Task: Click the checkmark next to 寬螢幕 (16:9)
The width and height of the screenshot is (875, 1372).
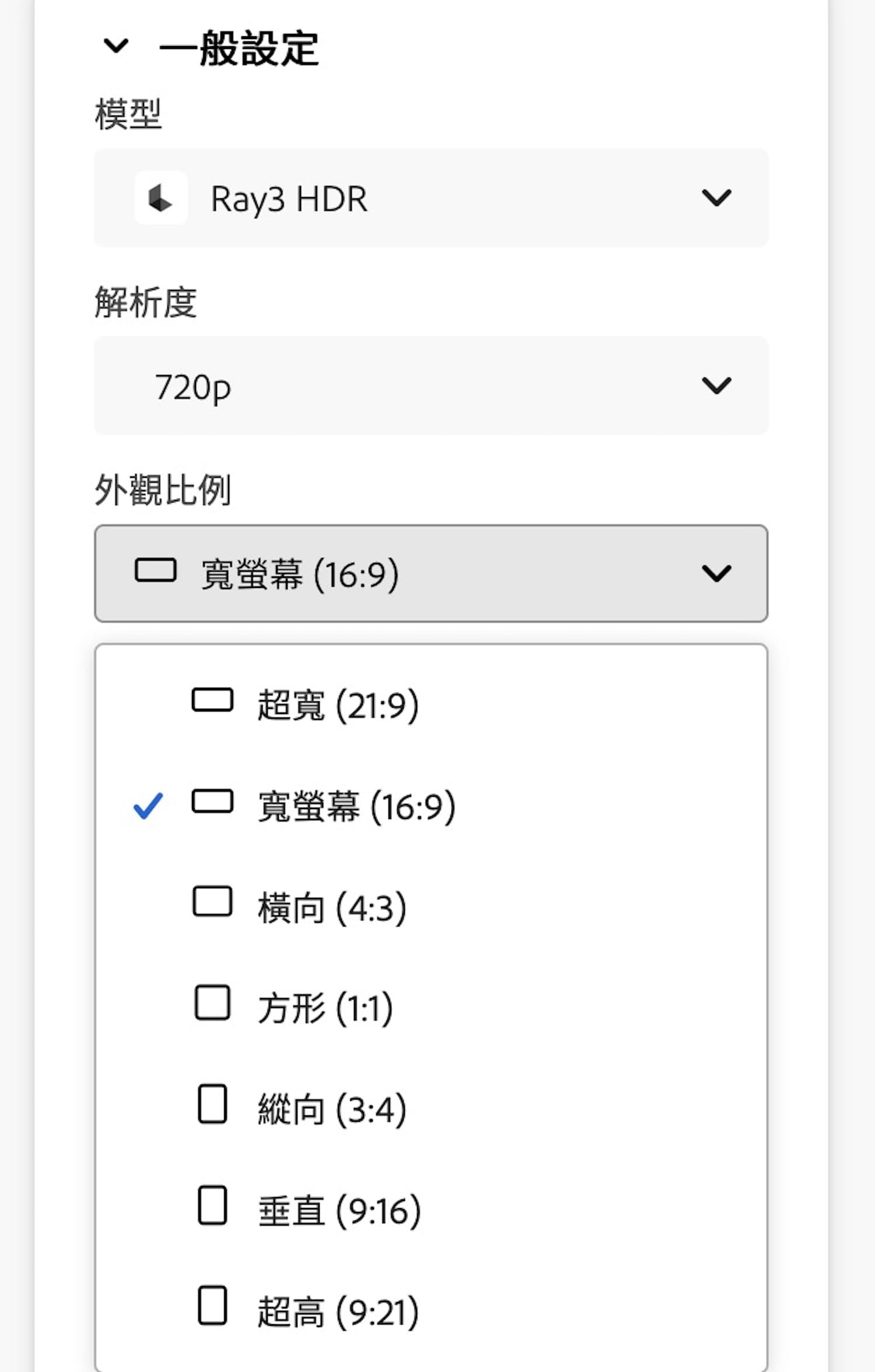Action: (x=149, y=805)
